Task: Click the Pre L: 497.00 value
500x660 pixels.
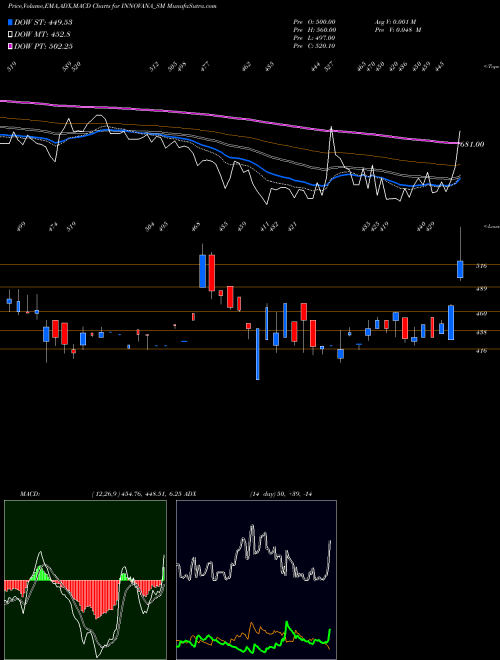Action: pyautogui.click(x=314, y=38)
